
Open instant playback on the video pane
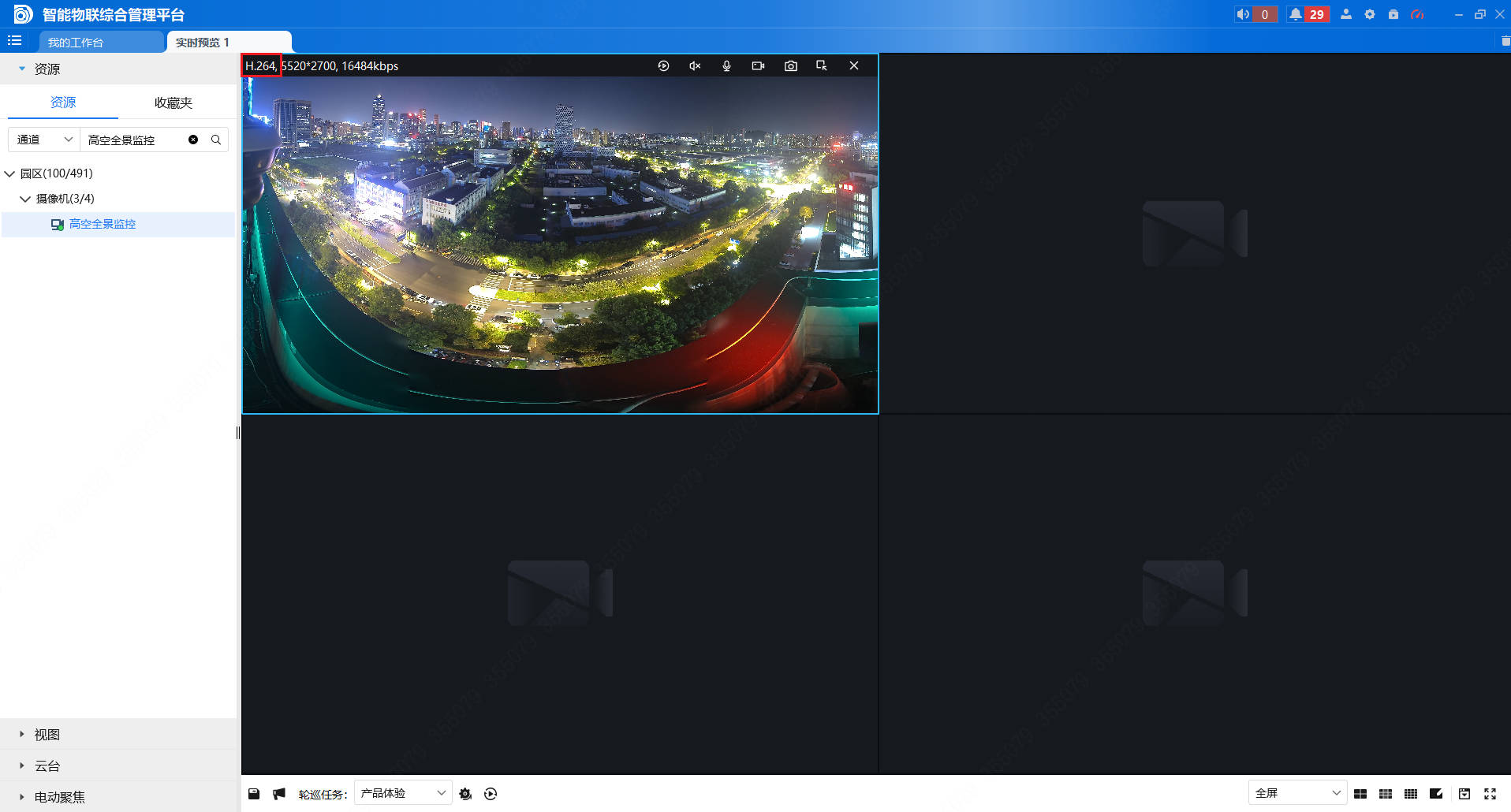coord(663,66)
